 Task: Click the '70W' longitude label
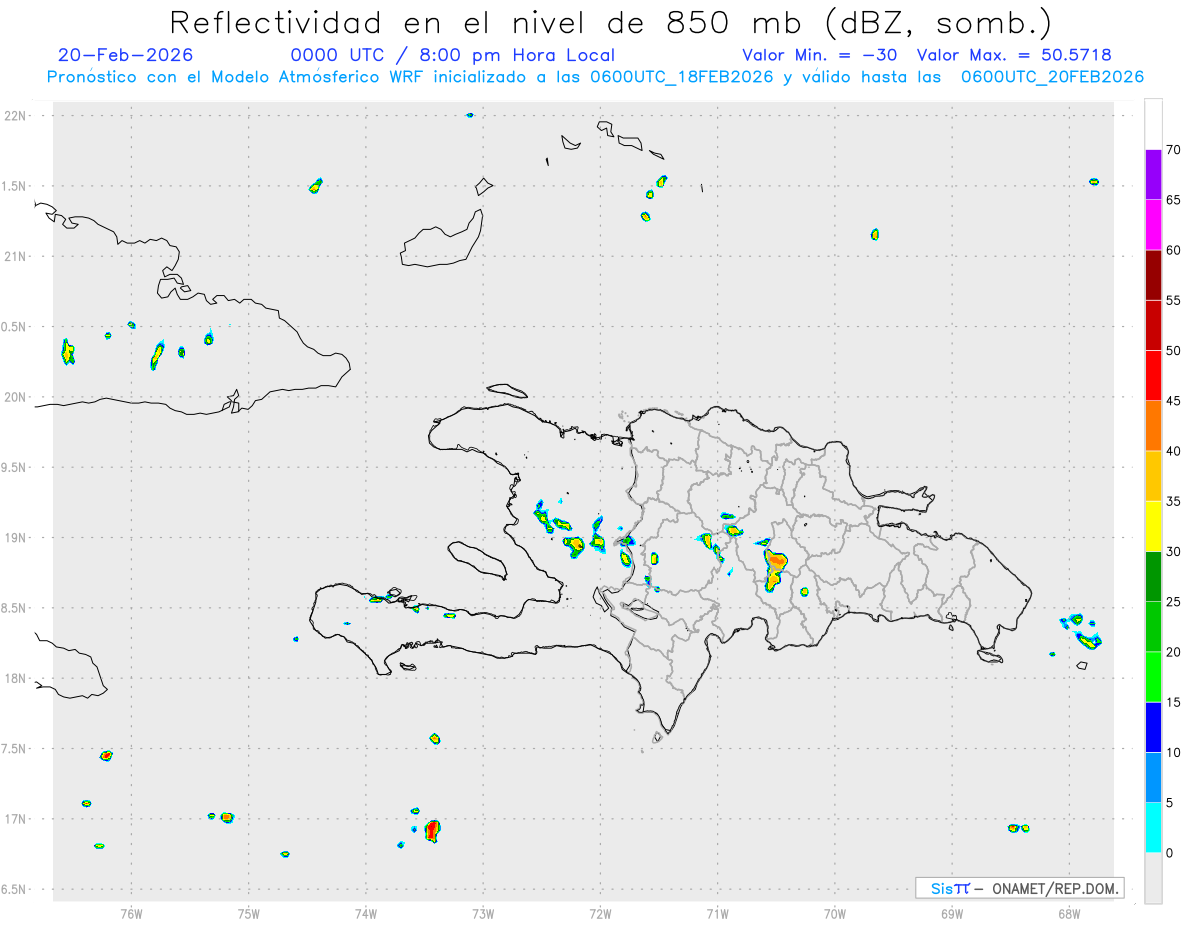pyautogui.click(x=834, y=913)
